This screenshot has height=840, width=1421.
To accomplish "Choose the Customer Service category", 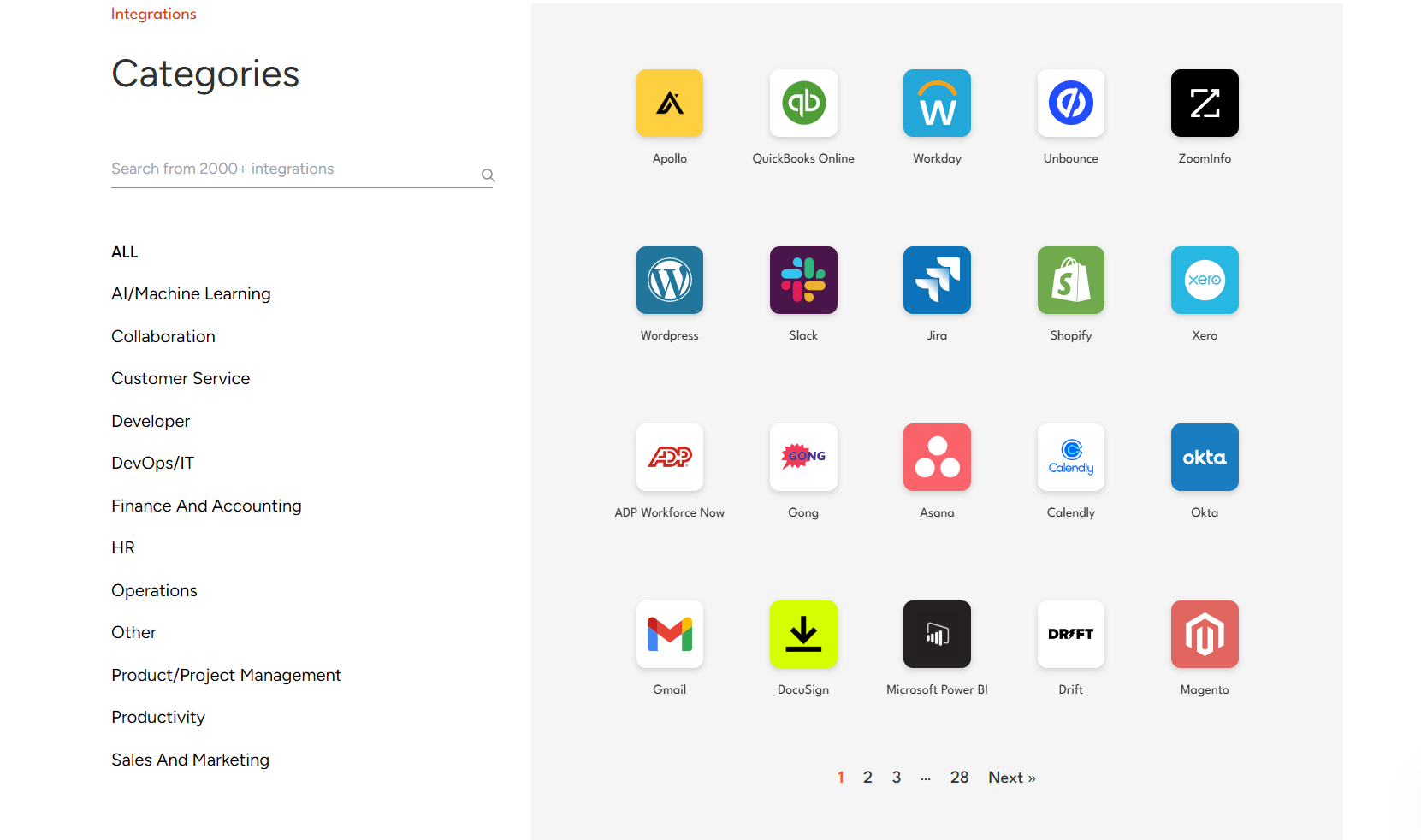I will (181, 378).
